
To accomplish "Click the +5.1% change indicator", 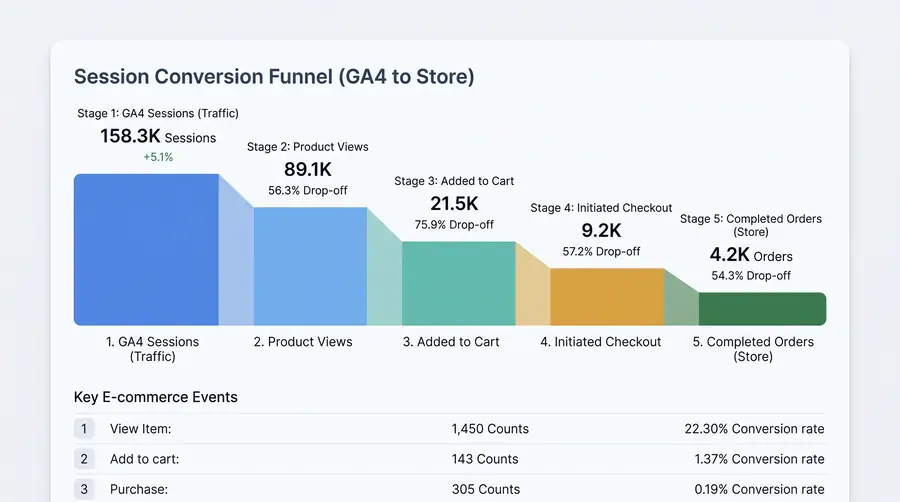I will 158,157.
